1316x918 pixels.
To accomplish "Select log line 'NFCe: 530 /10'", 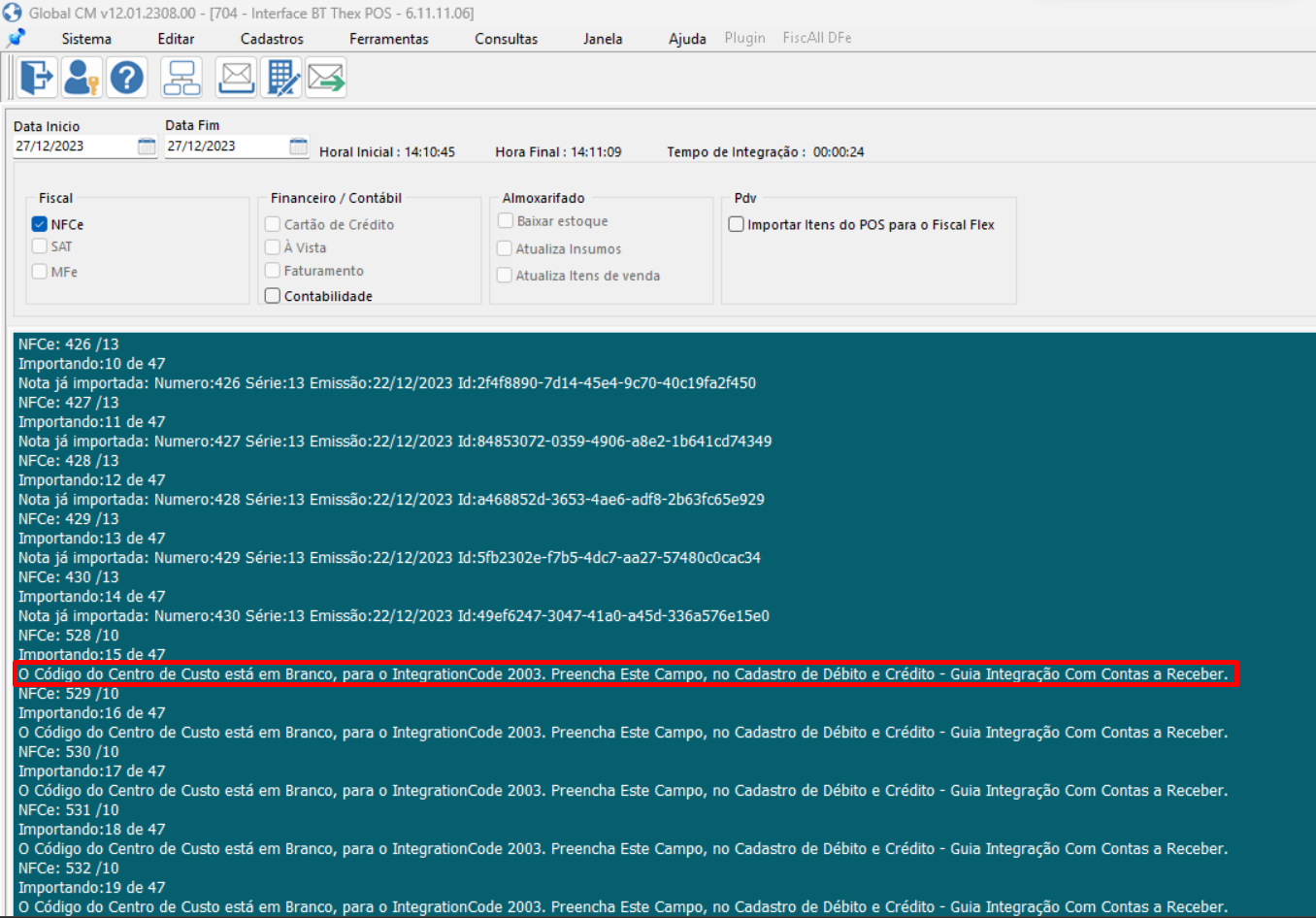I will [69, 752].
